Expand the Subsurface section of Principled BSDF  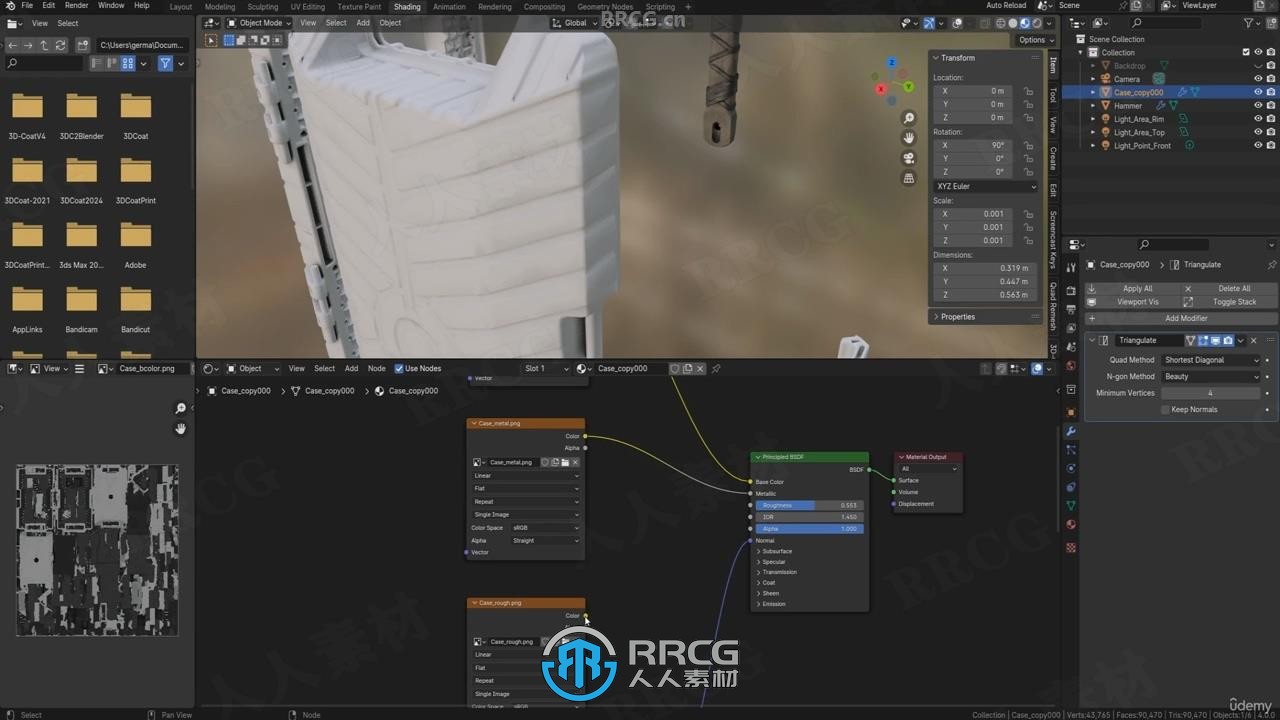tap(774, 551)
